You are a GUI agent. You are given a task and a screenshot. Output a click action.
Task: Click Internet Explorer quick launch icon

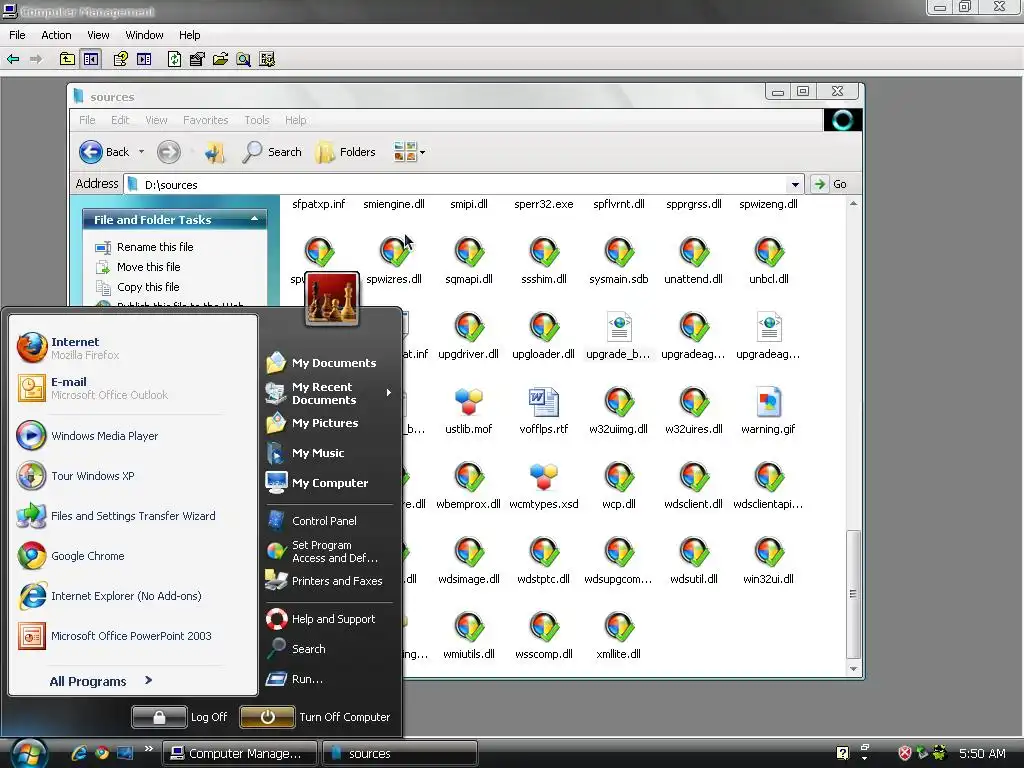pos(79,753)
